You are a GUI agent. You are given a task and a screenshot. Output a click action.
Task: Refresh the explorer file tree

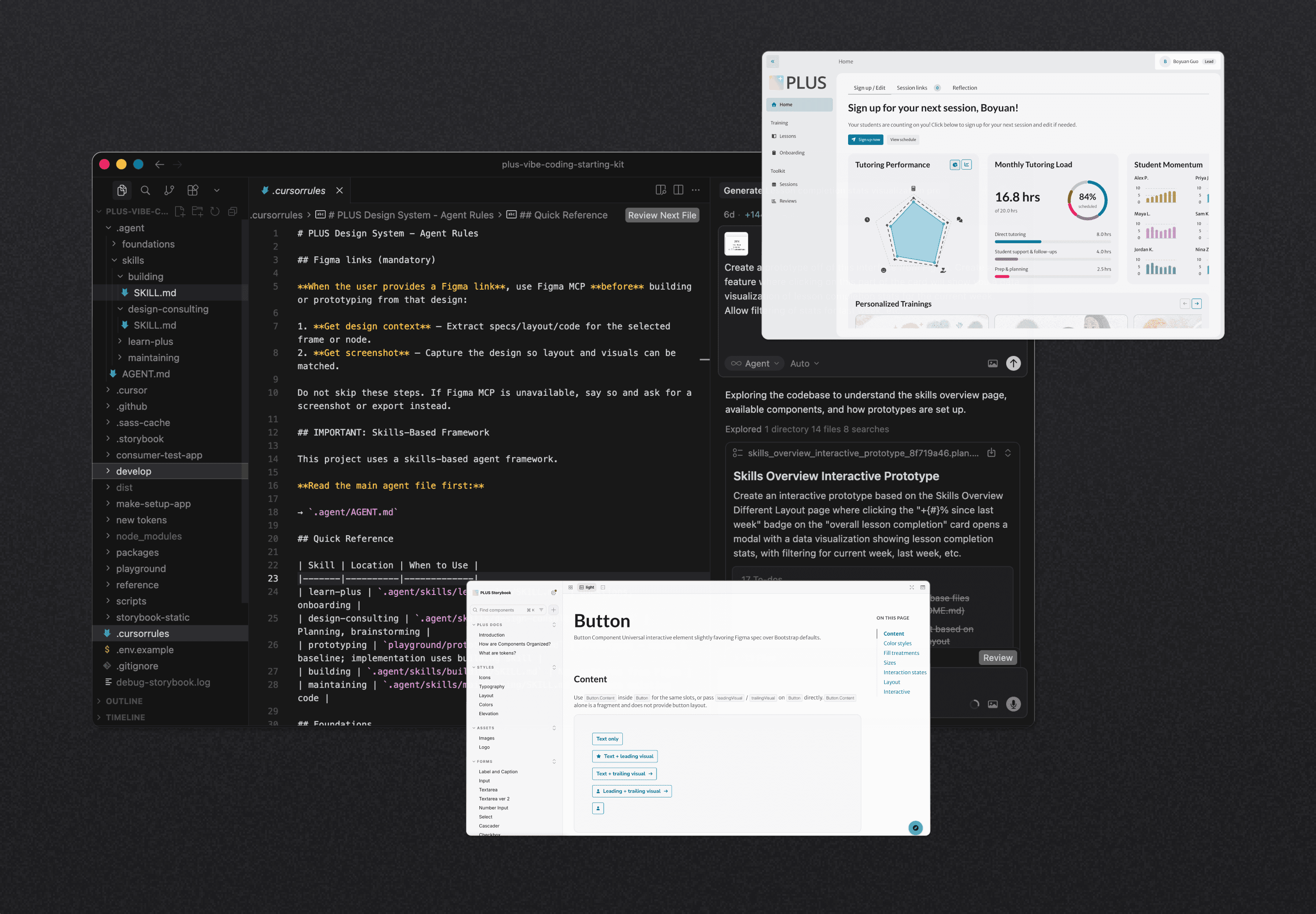click(215, 211)
